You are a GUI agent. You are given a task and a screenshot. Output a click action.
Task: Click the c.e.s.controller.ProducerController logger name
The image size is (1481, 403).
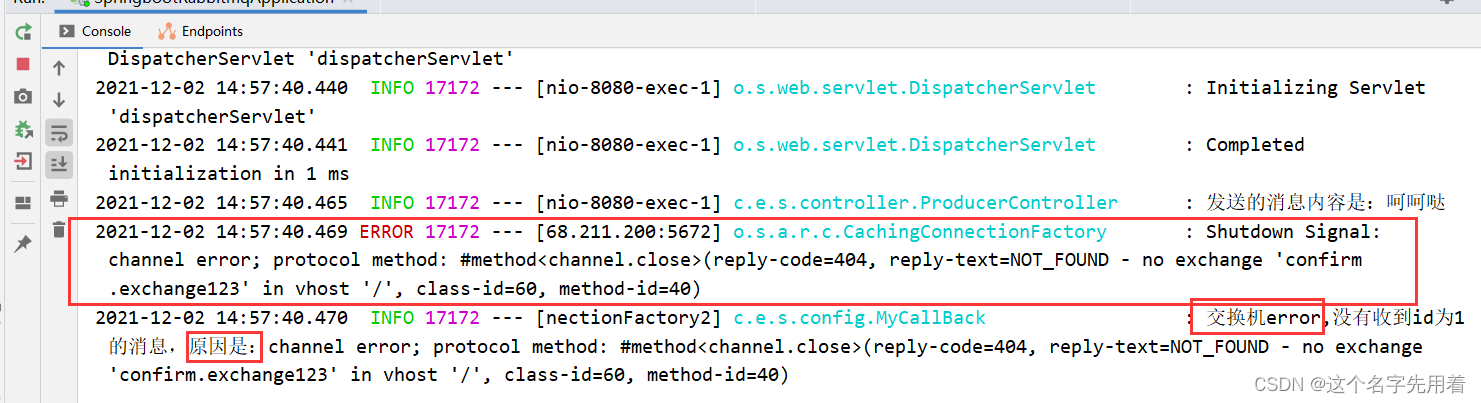(x=925, y=203)
